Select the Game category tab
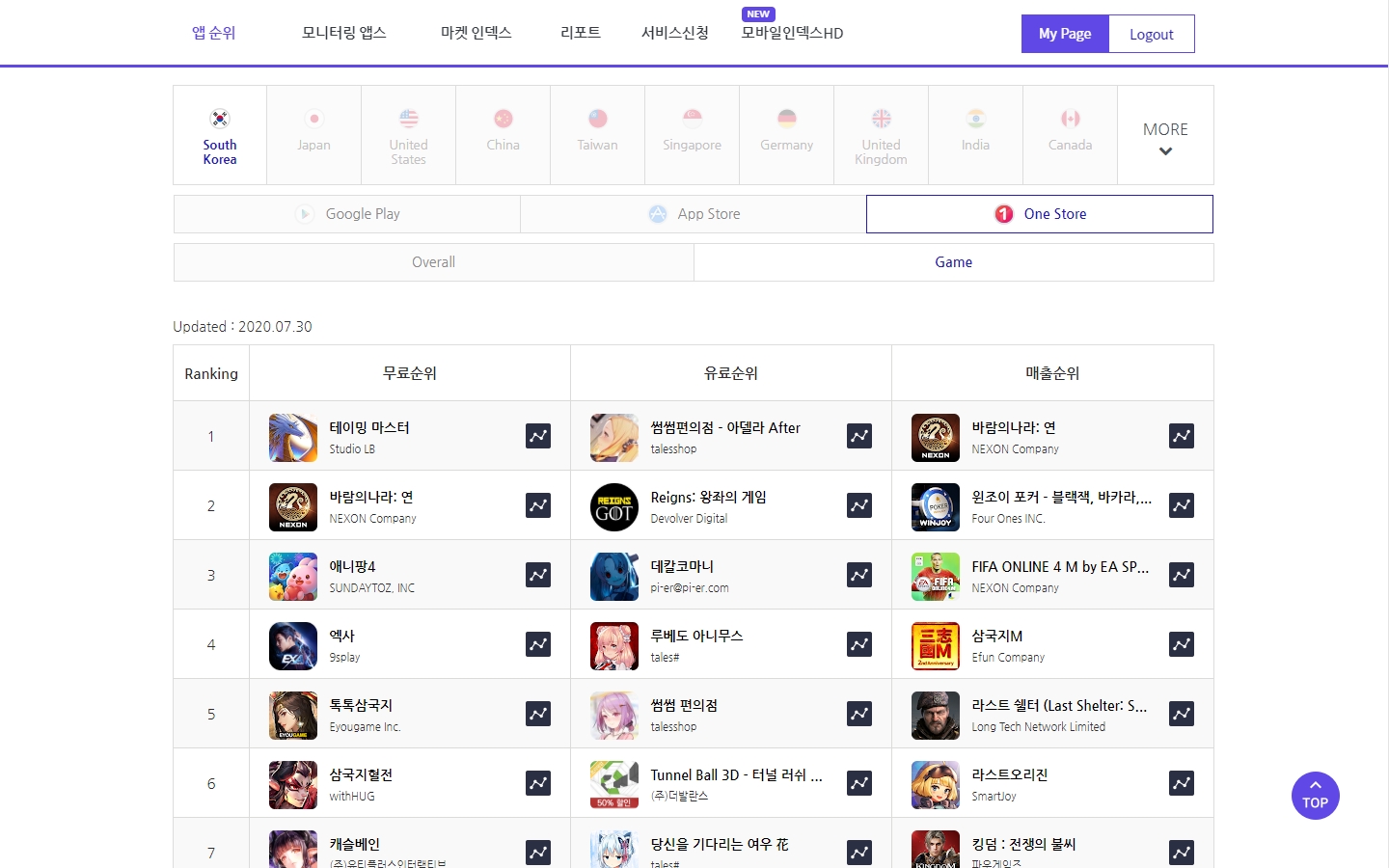 [x=953, y=262]
